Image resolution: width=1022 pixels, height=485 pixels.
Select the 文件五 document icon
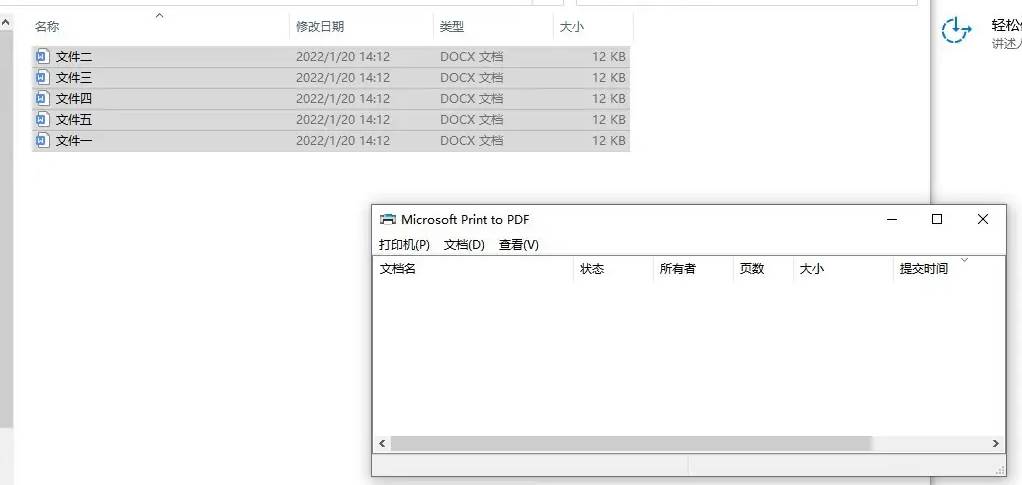tap(42, 120)
